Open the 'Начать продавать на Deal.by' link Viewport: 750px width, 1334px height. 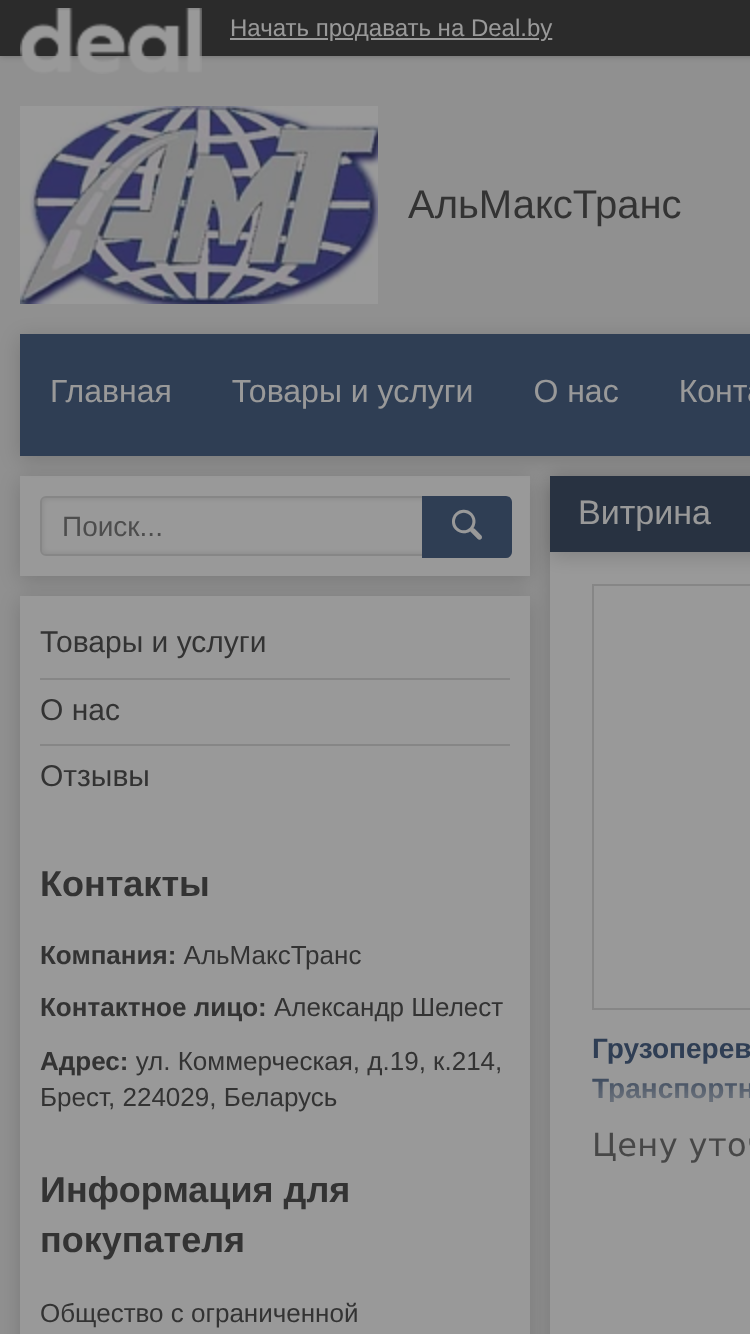[391, 28]
